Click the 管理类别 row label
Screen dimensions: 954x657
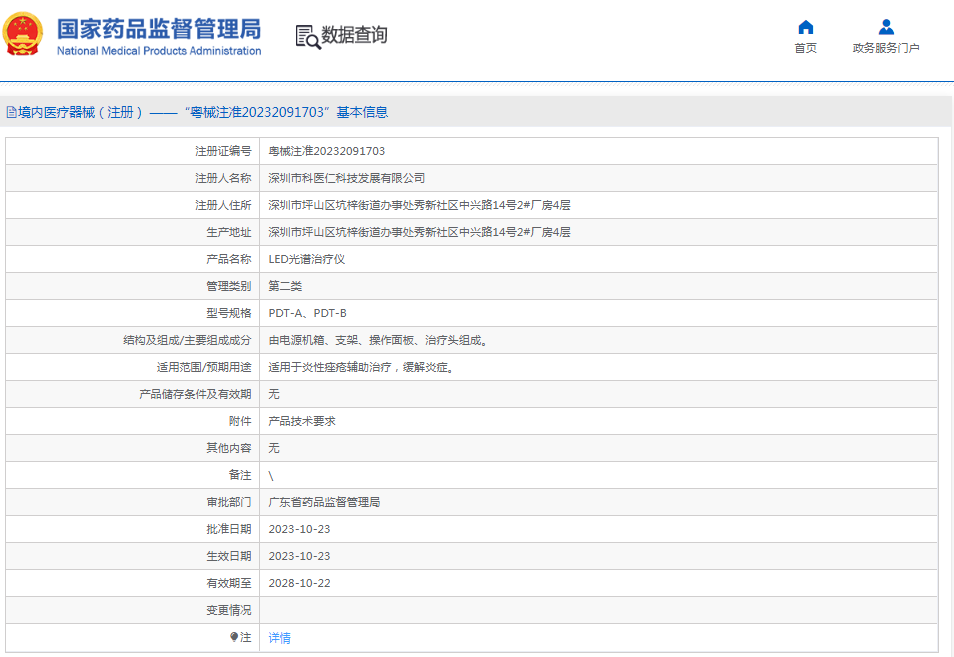[x=228, y=286]
